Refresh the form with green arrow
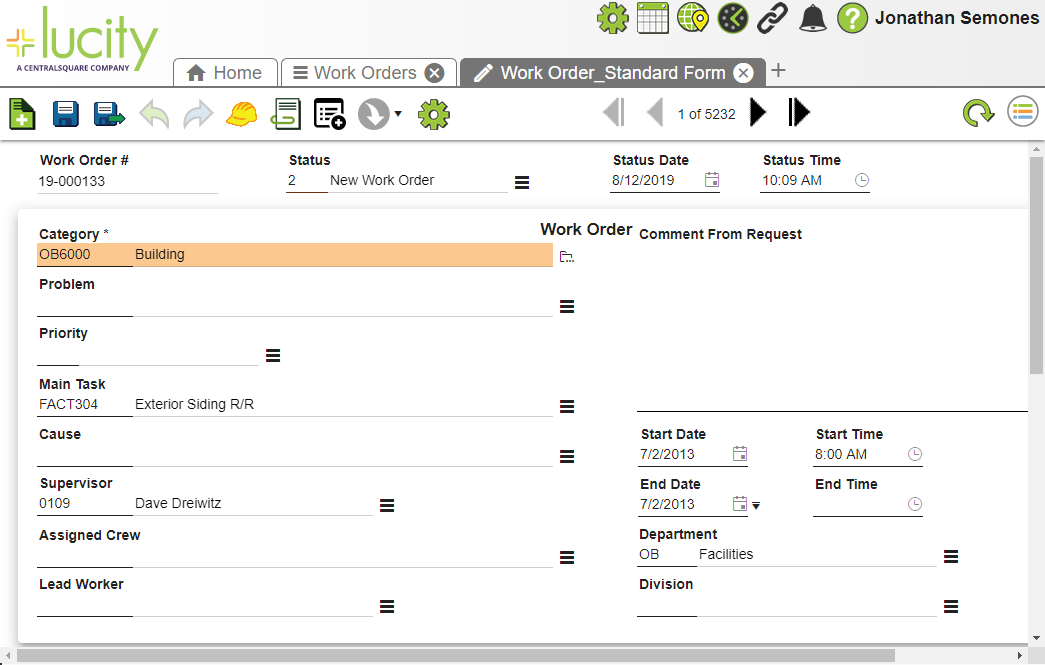Image resolution: width=1045 pixels, height=665 pixels. [978, 113]
